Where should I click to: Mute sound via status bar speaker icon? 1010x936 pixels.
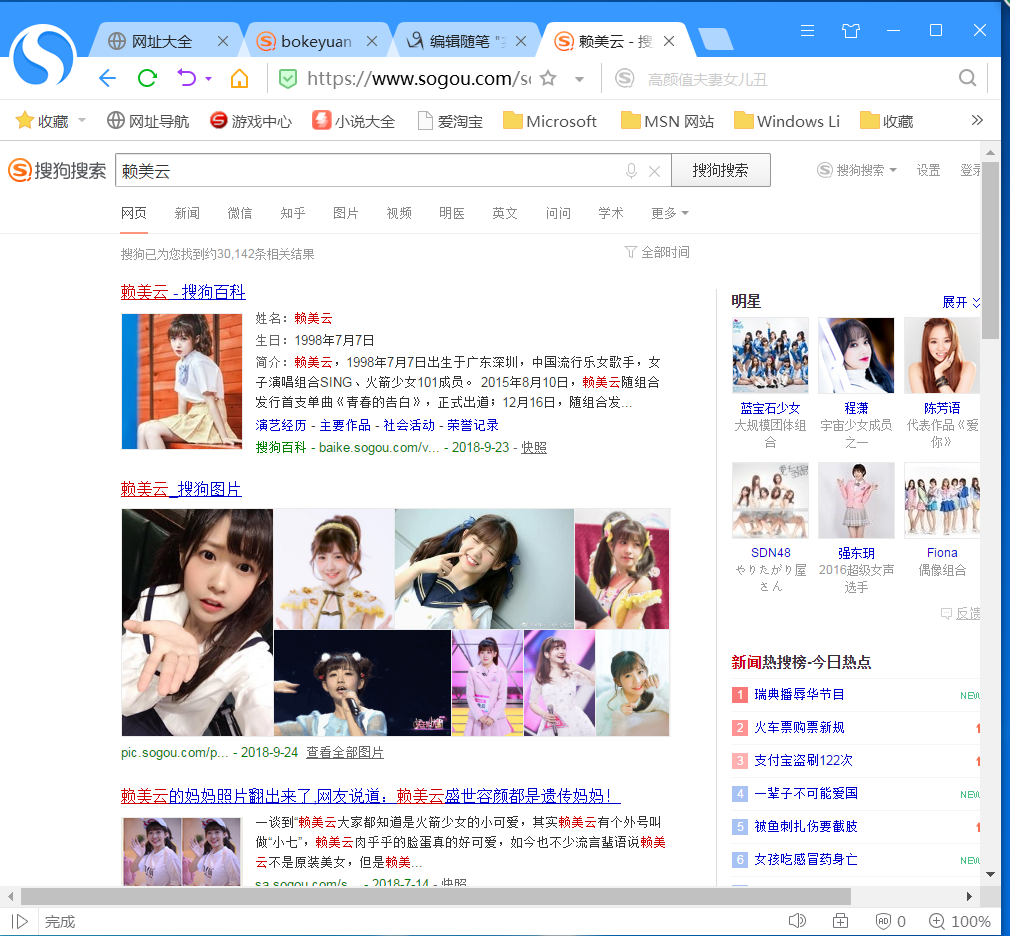tap(797, 921)
